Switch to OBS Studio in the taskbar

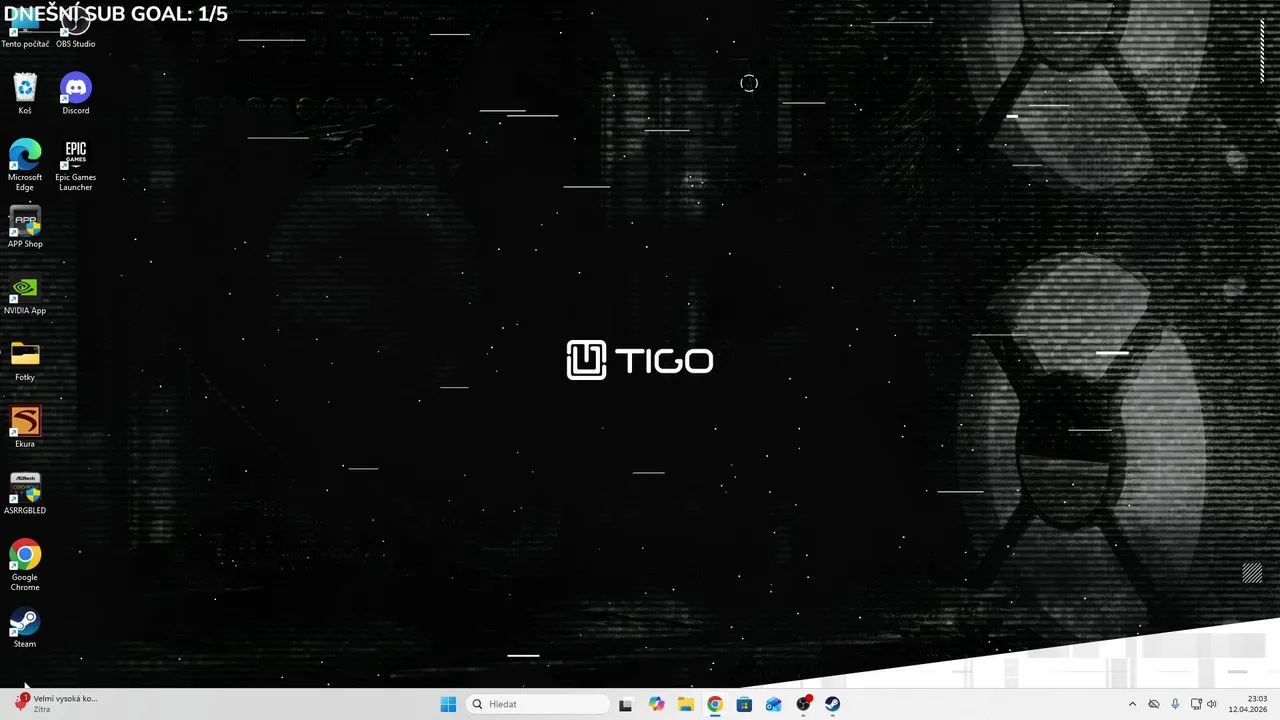[803, 704]
